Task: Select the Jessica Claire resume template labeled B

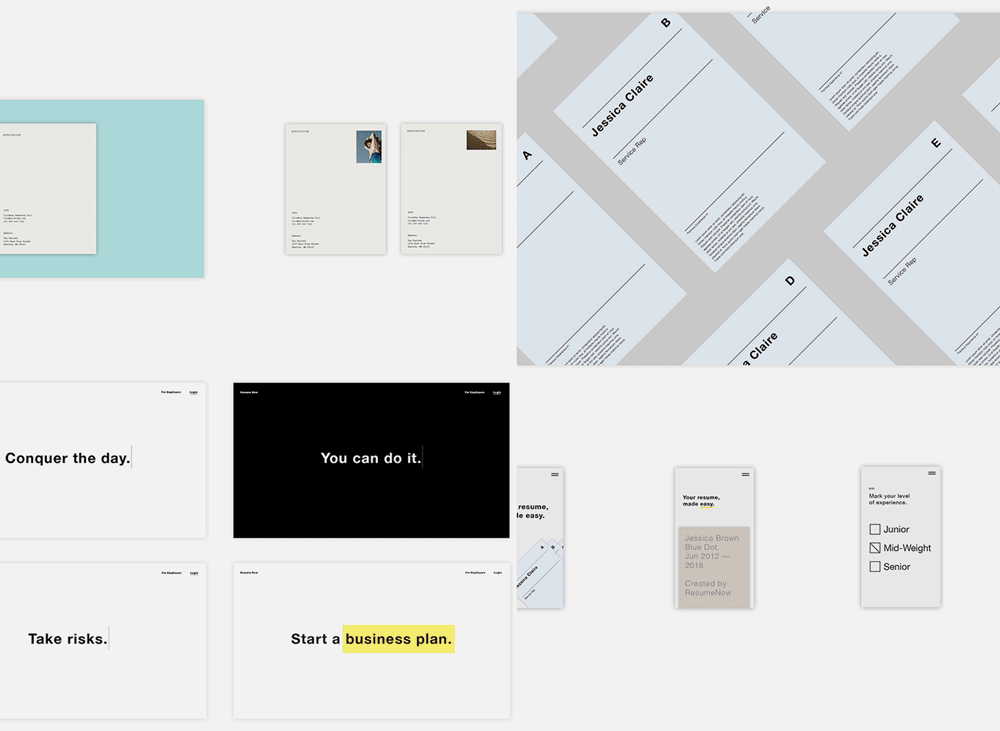Action: coord(689,143)
